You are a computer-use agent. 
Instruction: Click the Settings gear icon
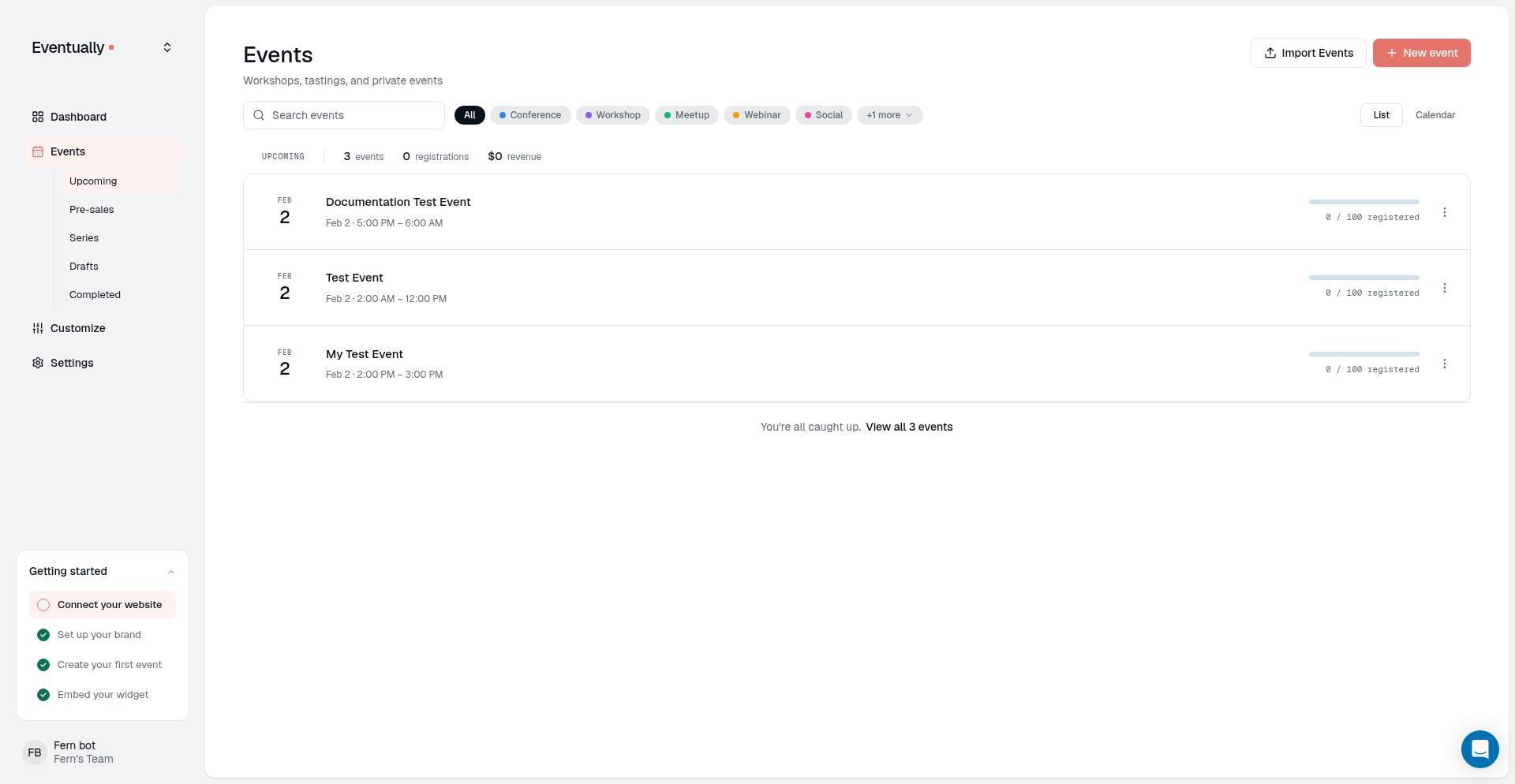[x=38, y=363]
